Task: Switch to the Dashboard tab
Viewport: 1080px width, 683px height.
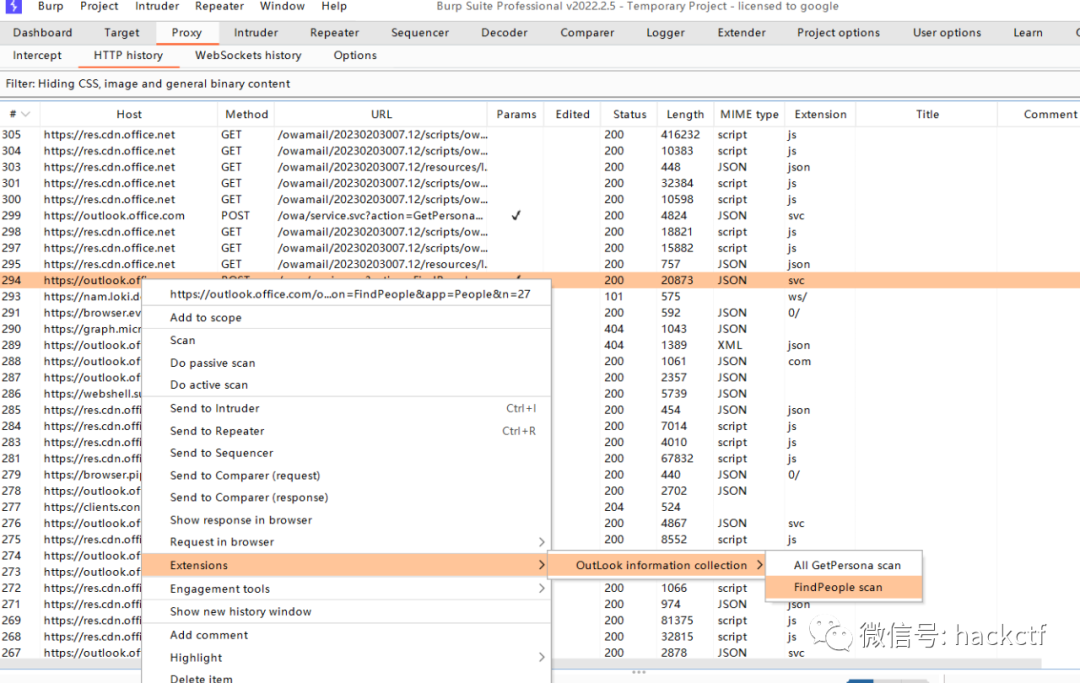Action: (43, 32)
